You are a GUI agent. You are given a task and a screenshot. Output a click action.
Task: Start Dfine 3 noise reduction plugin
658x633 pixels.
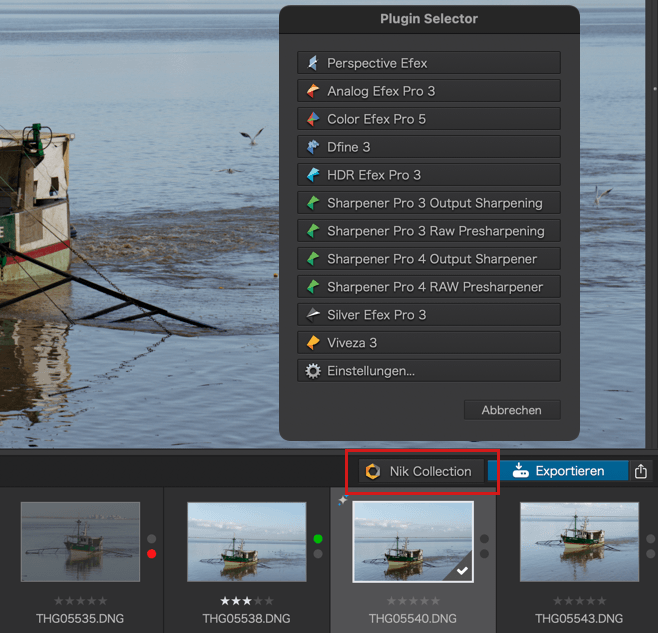point(428,147)
